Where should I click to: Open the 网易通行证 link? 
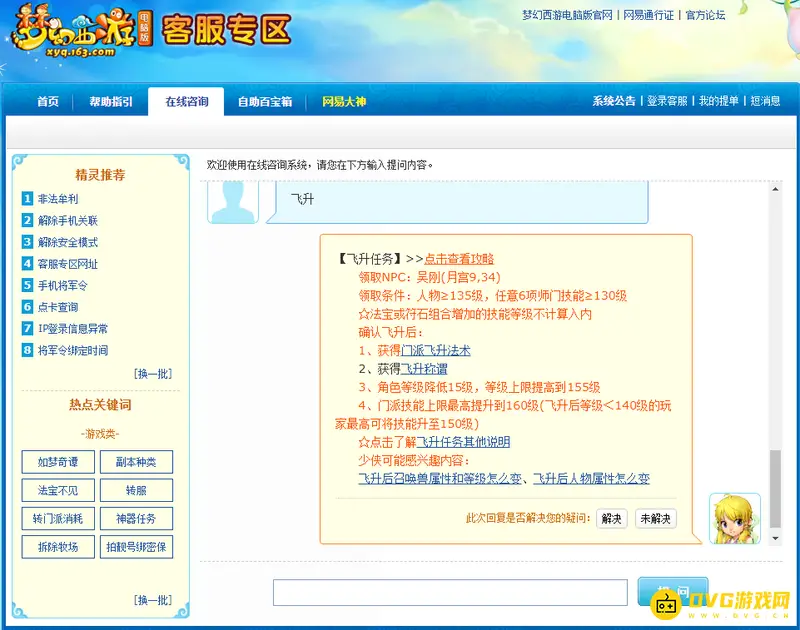pyautogui.click(x=648, y=15)
